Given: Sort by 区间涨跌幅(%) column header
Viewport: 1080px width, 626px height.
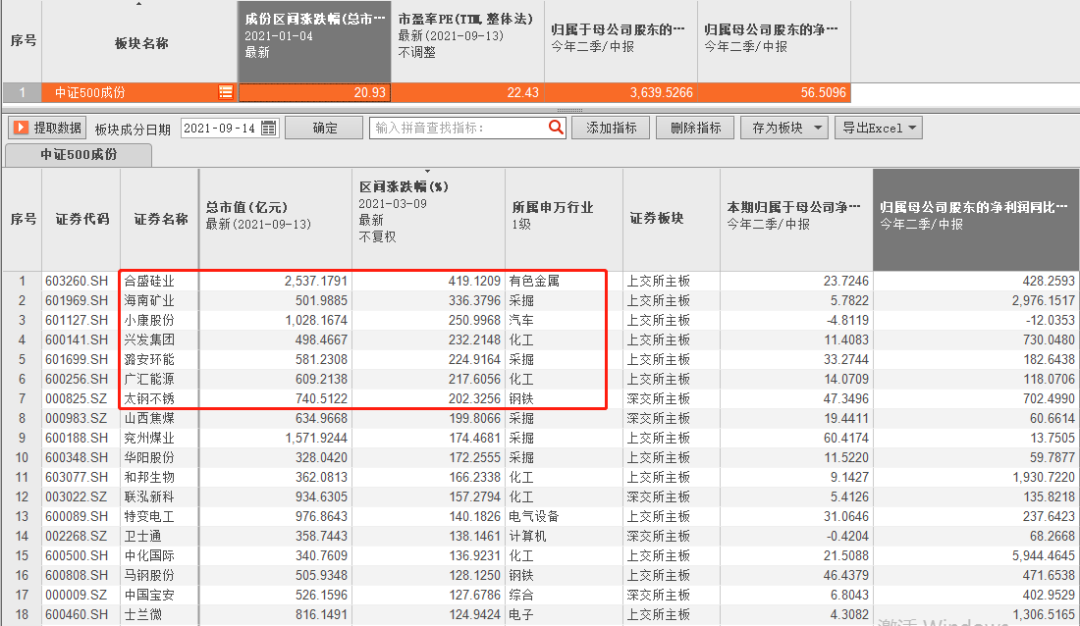Looking at the screenshot, I should coord(428,220).
